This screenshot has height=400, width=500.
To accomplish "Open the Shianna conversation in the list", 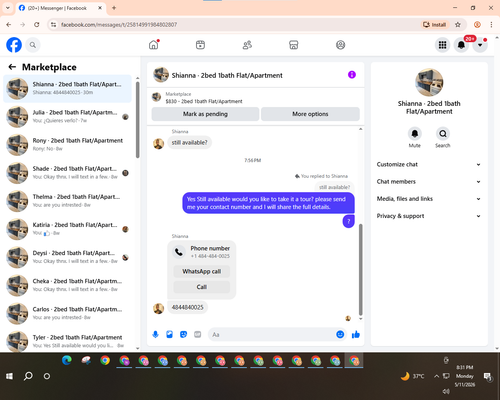I will tap(67, 89).
